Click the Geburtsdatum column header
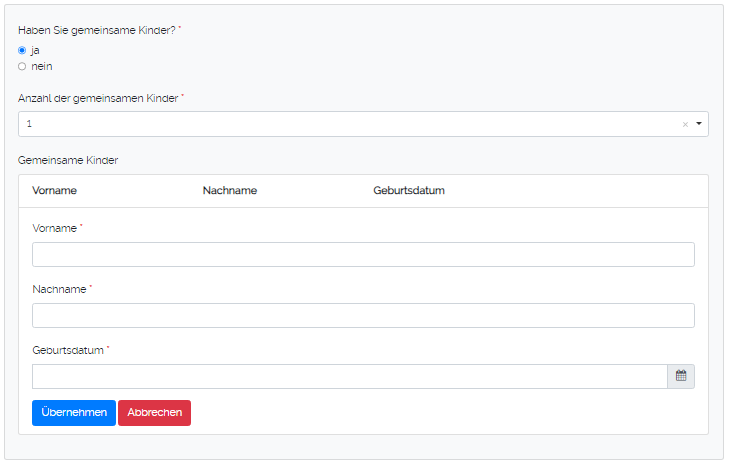The width and height of the screenshot is (730, 464). click(x=409, y=191)
